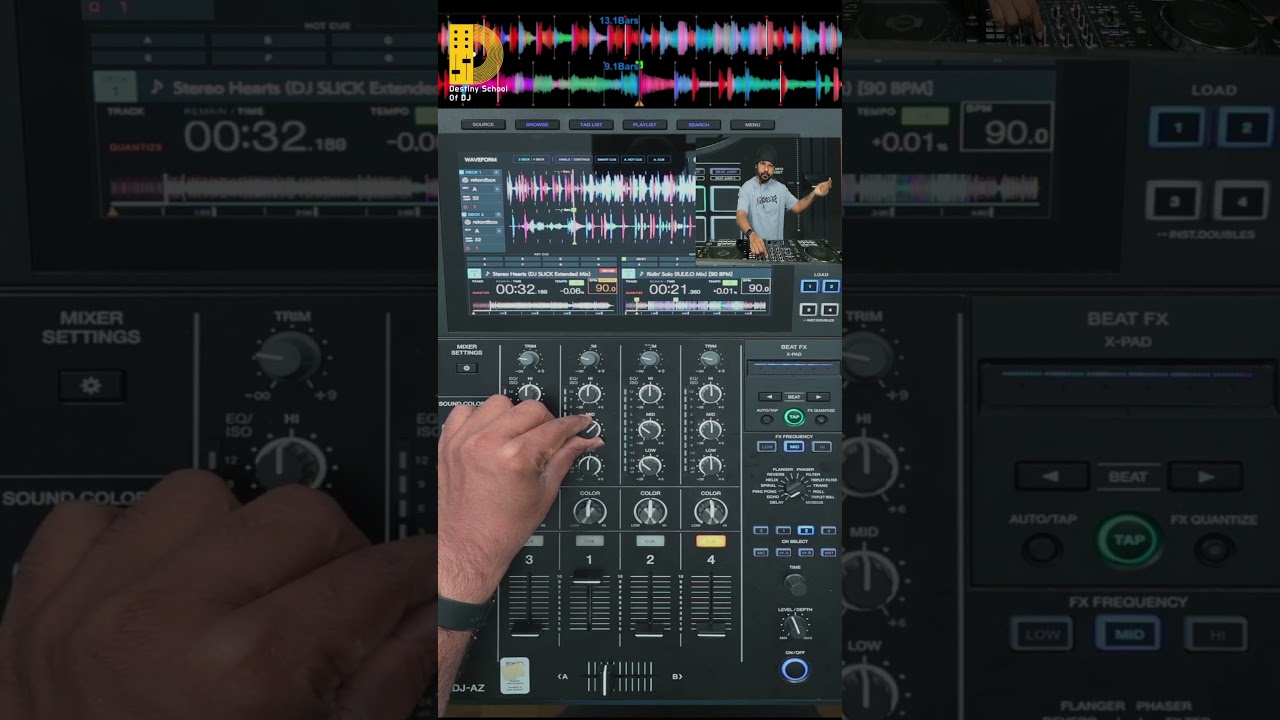Enable FX Frequency HI band, center frame
This screenshot has height=720, width=1280.
pos(822,447)
